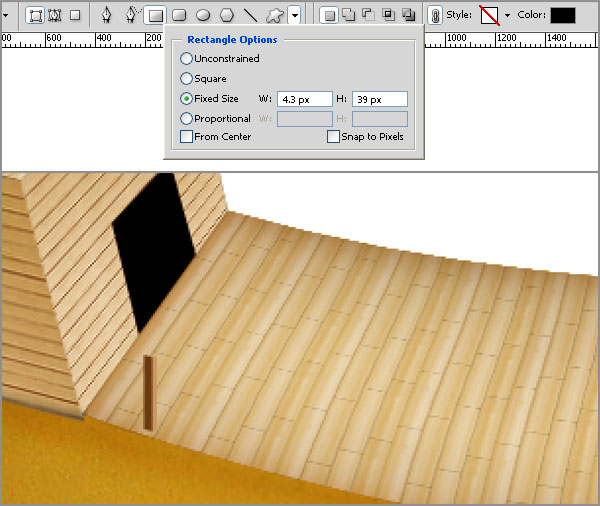Click the layer style link chain icon
Screen dimensions: 600x506
[x=435, y=15]
